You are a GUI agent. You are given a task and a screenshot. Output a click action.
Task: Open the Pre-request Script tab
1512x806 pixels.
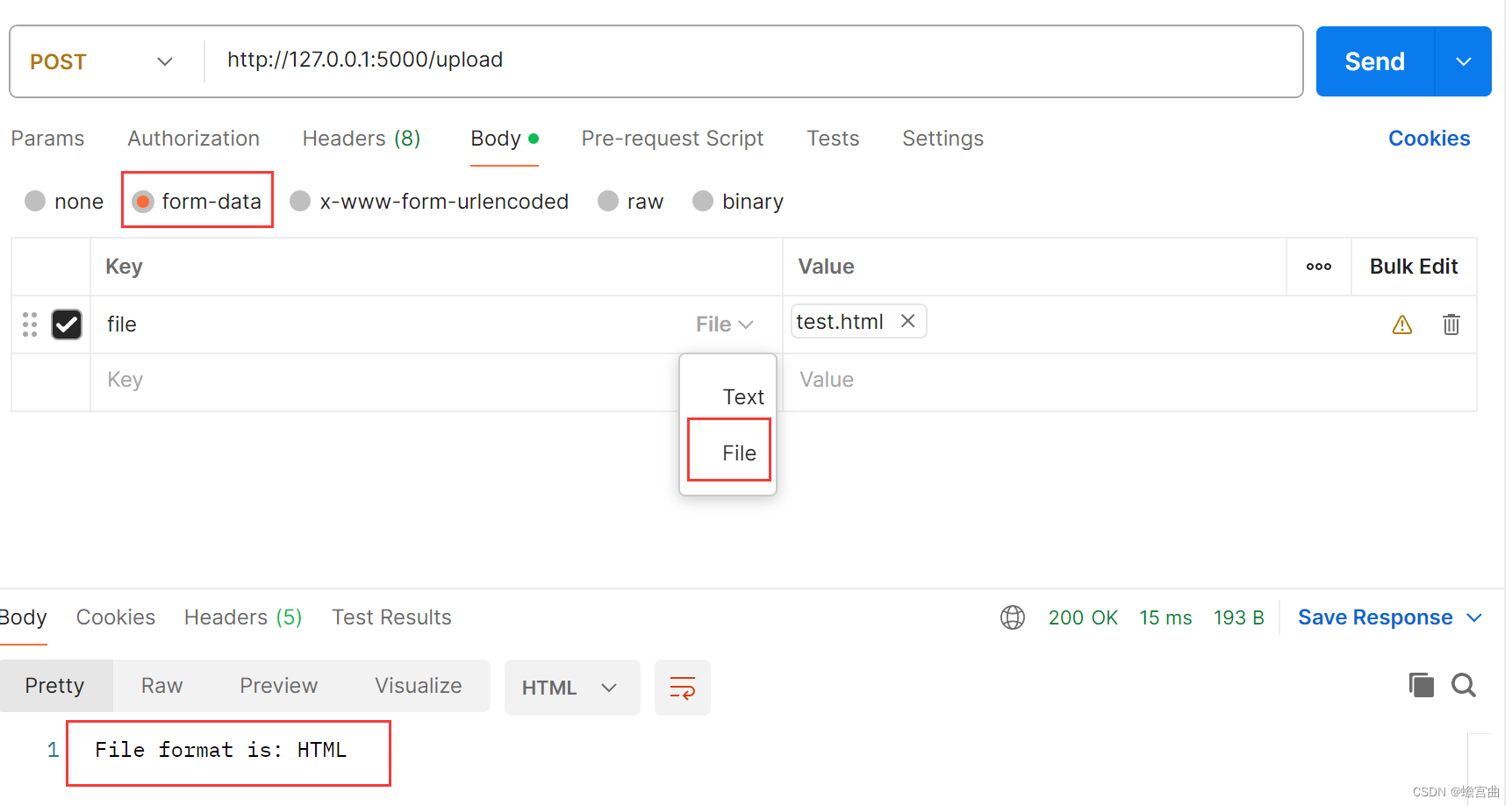coord(672,139)
